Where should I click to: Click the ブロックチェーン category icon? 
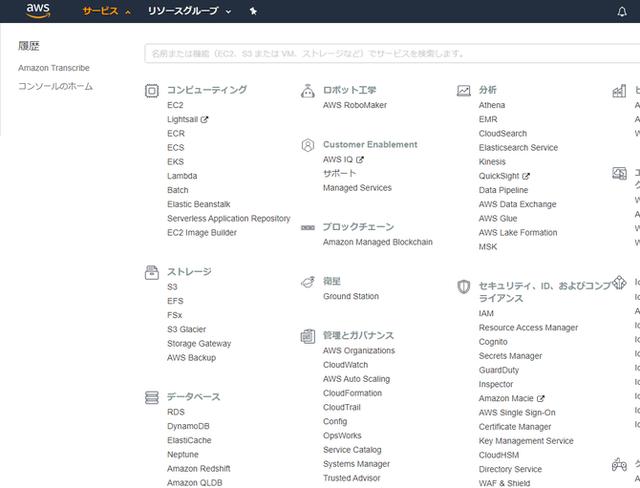coord(308,227)
